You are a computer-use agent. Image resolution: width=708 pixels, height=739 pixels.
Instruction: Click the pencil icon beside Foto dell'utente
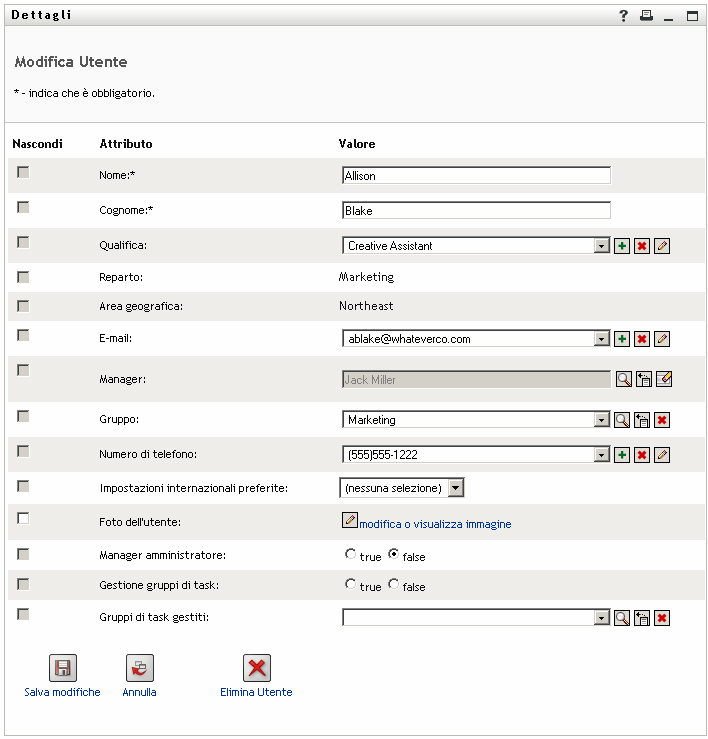click(349, 519)
